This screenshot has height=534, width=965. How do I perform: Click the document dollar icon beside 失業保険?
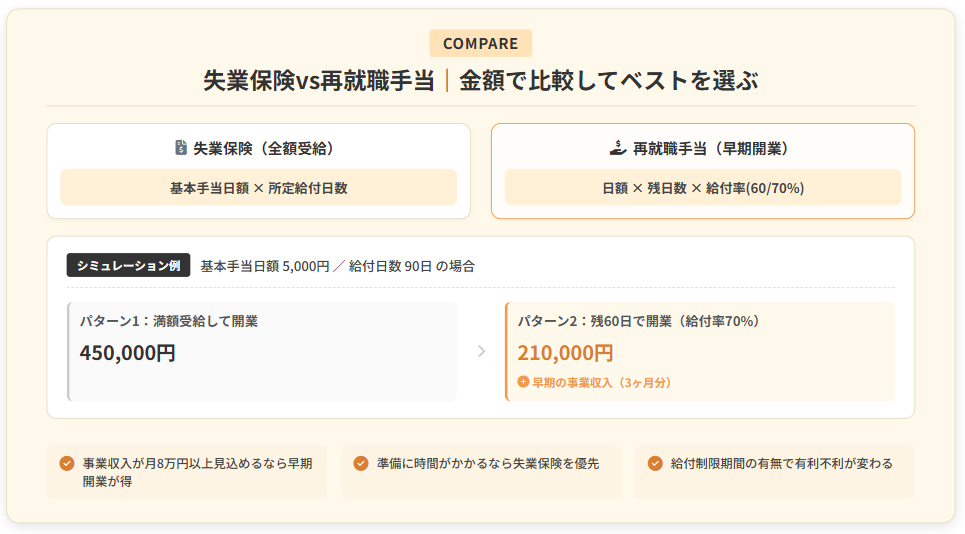181,148
